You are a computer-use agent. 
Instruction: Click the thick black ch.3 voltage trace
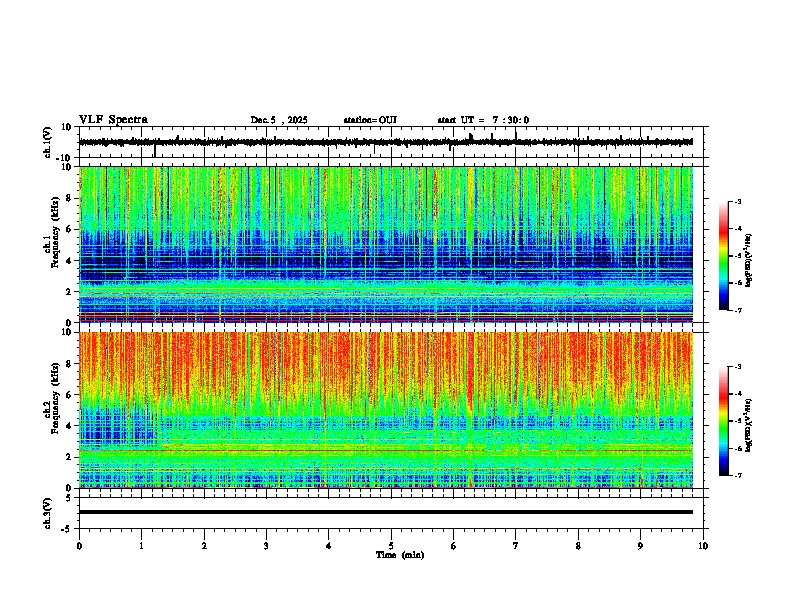(385, 512)
